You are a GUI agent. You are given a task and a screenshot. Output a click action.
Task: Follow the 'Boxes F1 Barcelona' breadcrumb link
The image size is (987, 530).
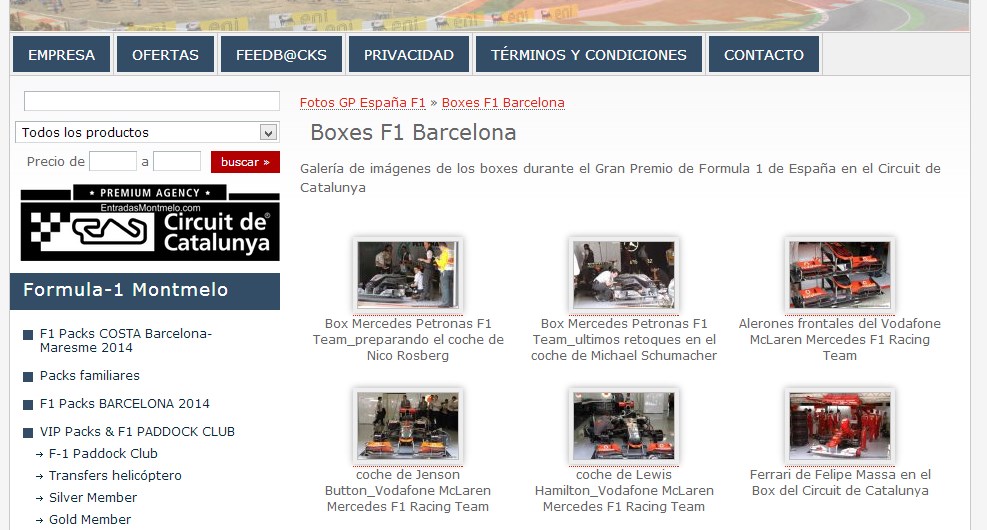click(x=503, y=103)
